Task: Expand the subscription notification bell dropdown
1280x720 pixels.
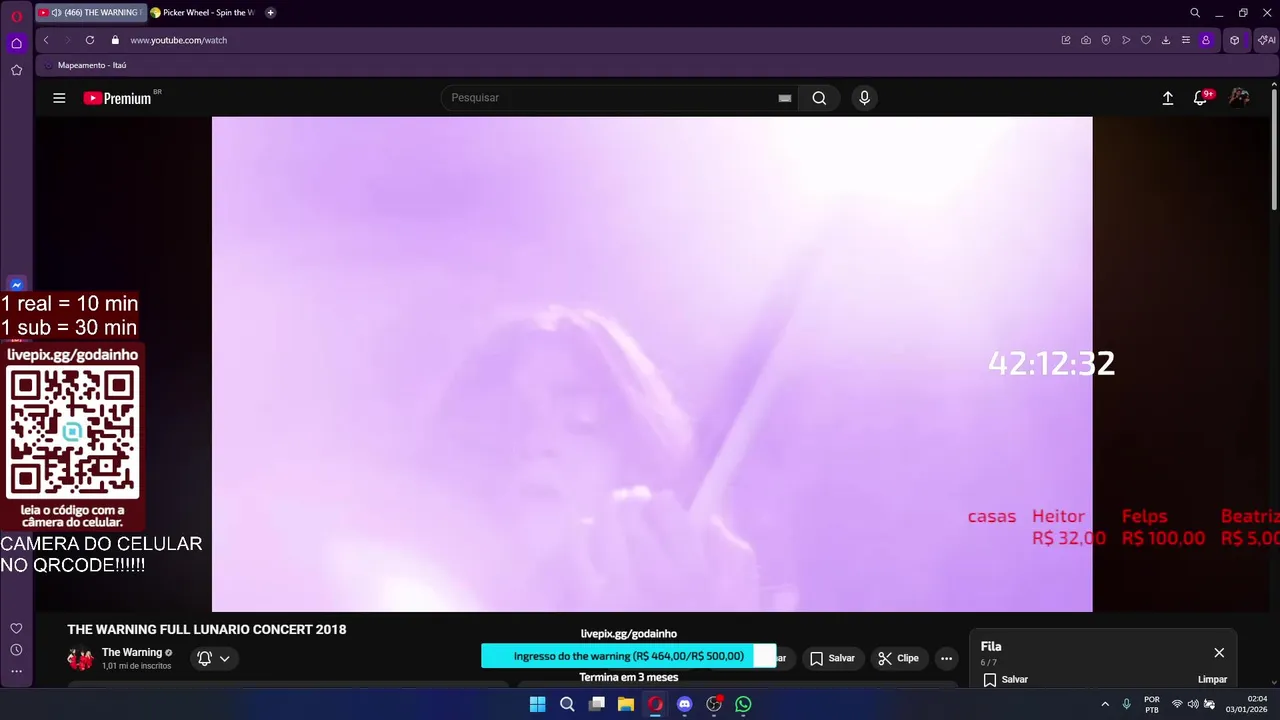Action: [x=214, y=658]
